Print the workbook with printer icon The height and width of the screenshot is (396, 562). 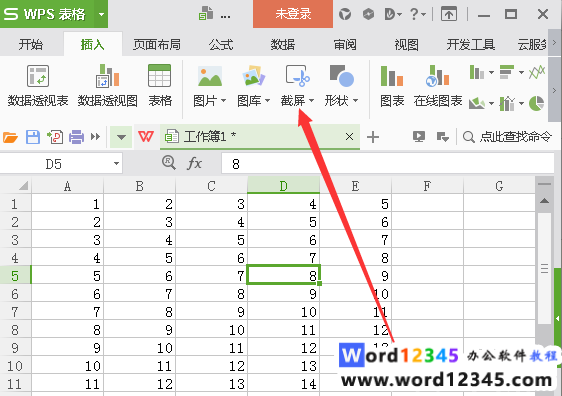76,137
